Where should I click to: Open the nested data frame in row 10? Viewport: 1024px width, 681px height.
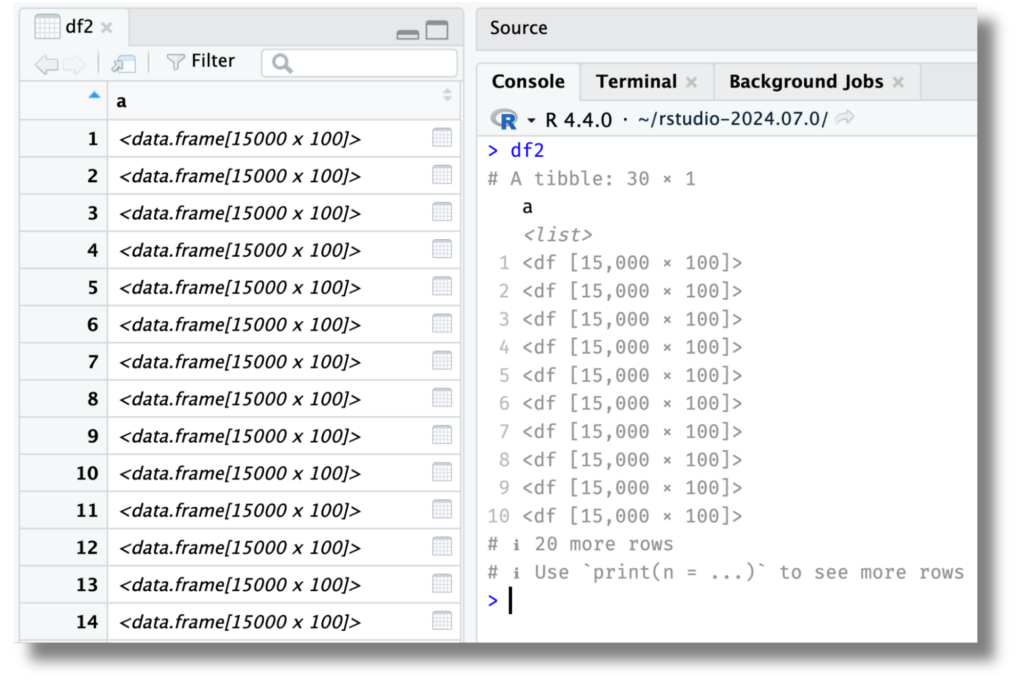pyautogui.click(x=441, y=473)
